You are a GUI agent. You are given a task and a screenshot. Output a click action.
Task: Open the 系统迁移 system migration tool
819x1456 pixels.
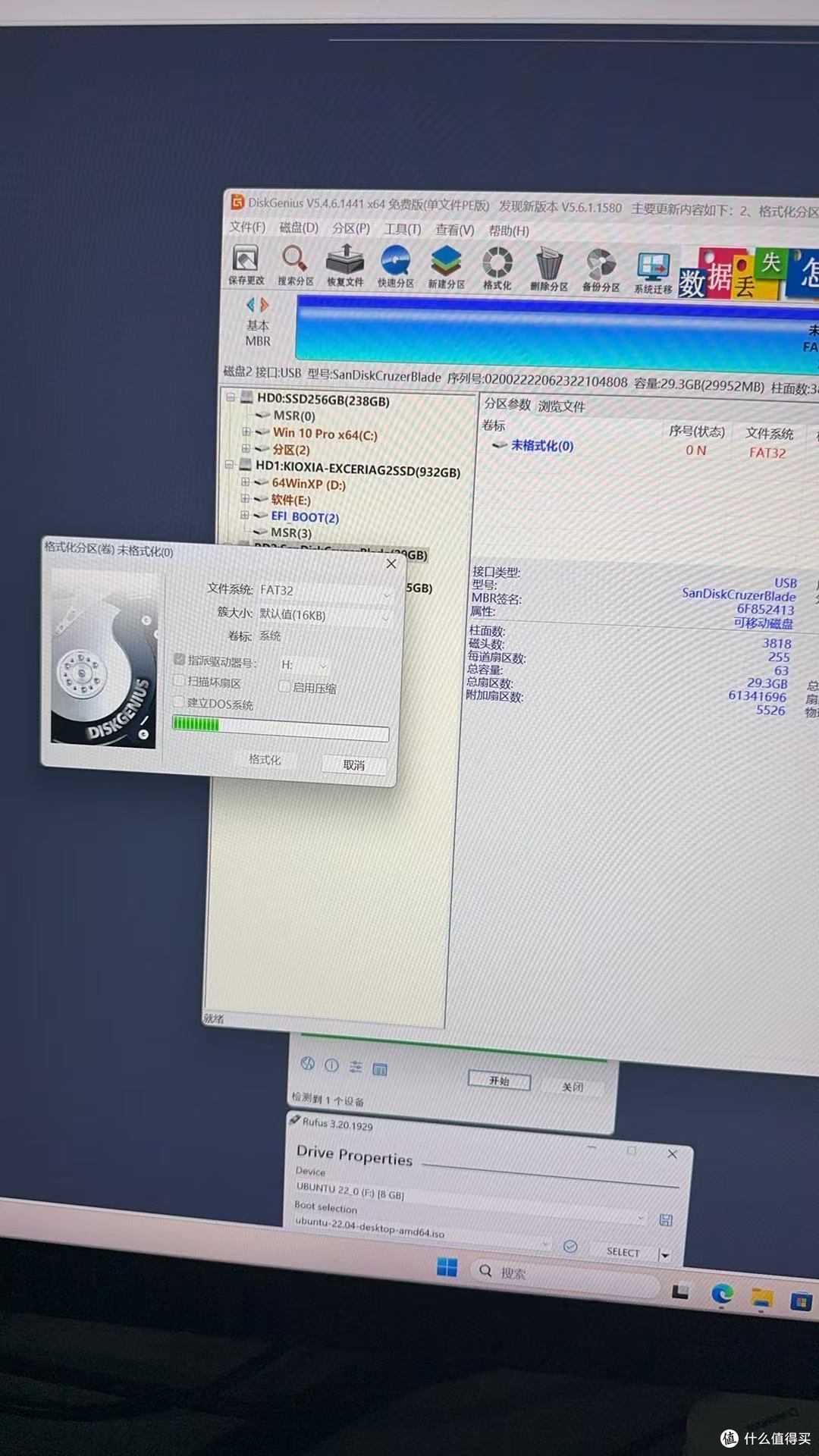(x=653, y=272)
